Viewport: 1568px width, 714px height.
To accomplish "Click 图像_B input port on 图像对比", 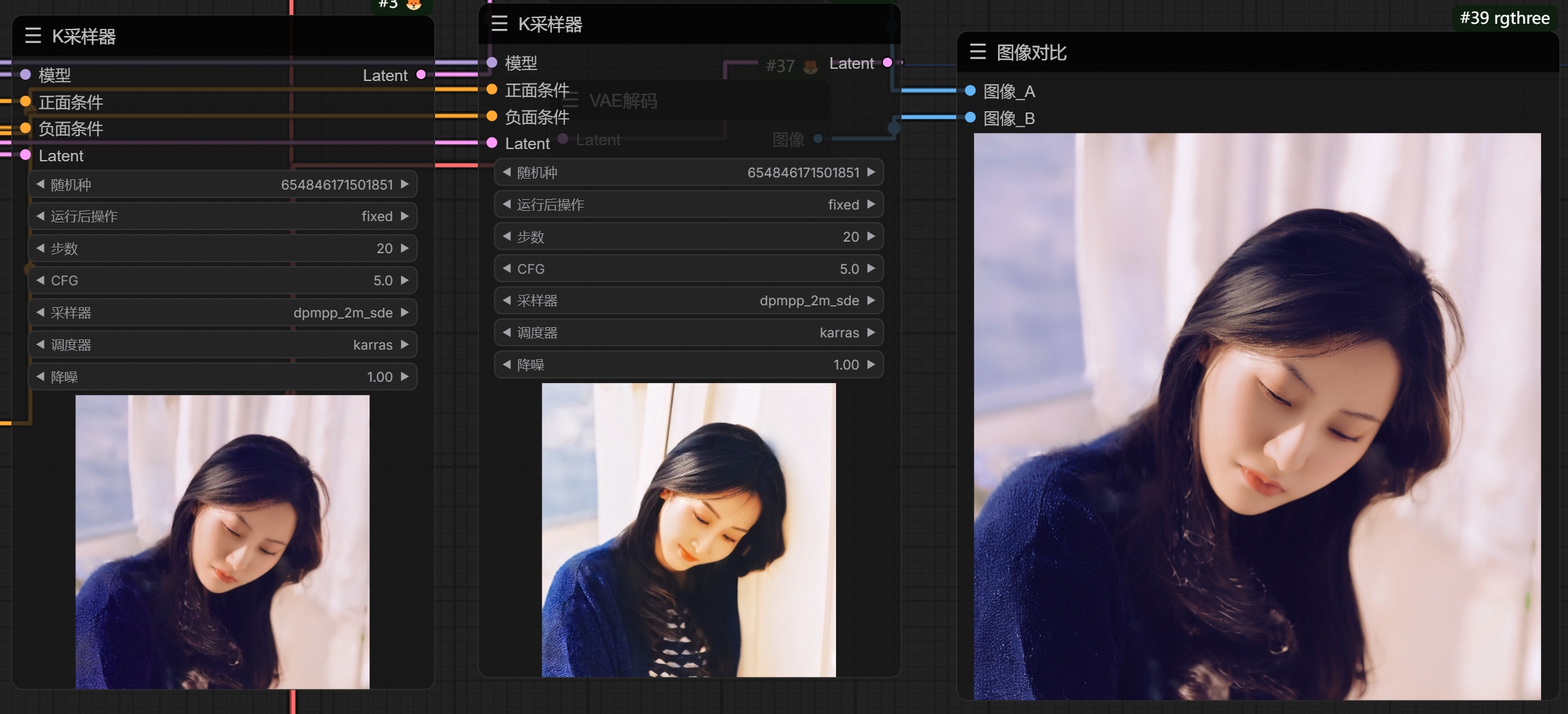I will [970, 118].
